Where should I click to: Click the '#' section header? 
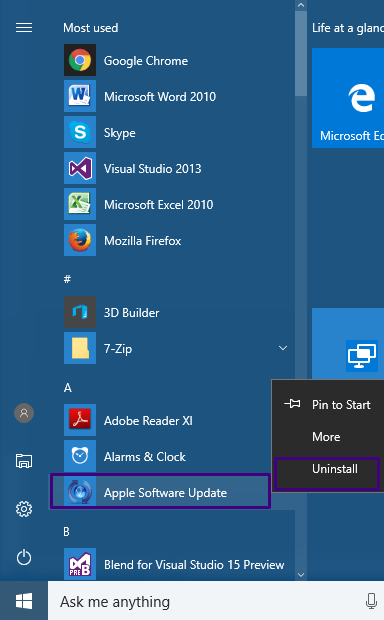click(x=67, y=279)
